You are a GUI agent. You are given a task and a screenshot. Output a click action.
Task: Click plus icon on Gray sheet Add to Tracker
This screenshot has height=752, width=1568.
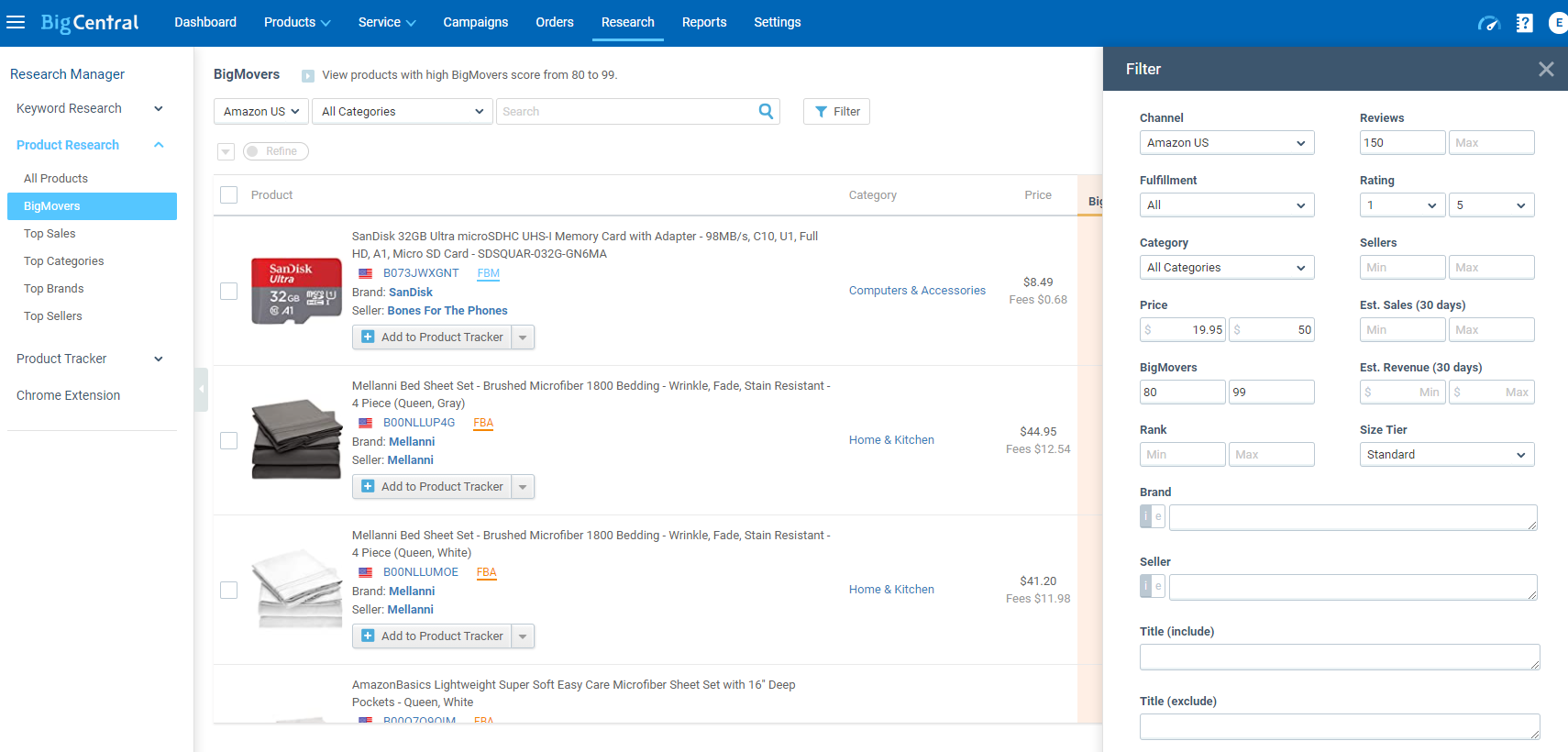[x=368, y=486]
